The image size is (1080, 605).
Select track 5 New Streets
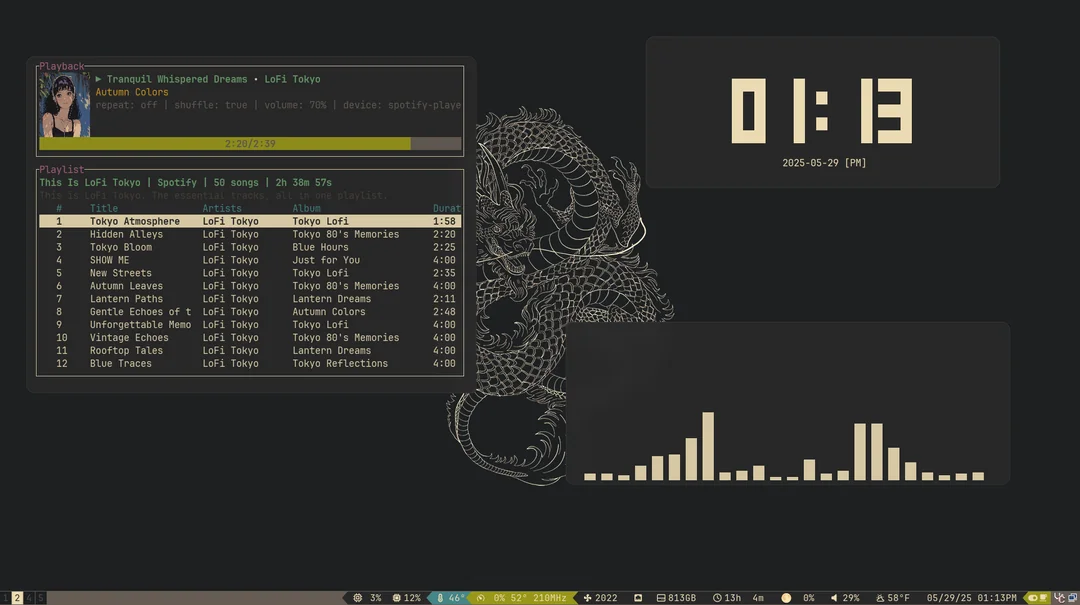(x=250, y=273)
